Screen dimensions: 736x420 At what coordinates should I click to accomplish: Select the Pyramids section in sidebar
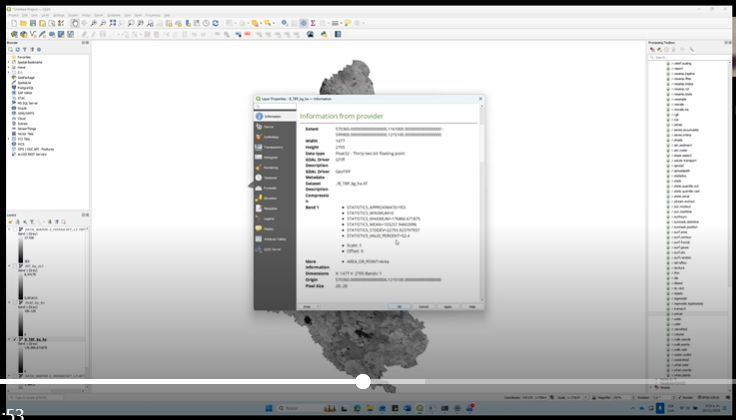coord(267,188)
